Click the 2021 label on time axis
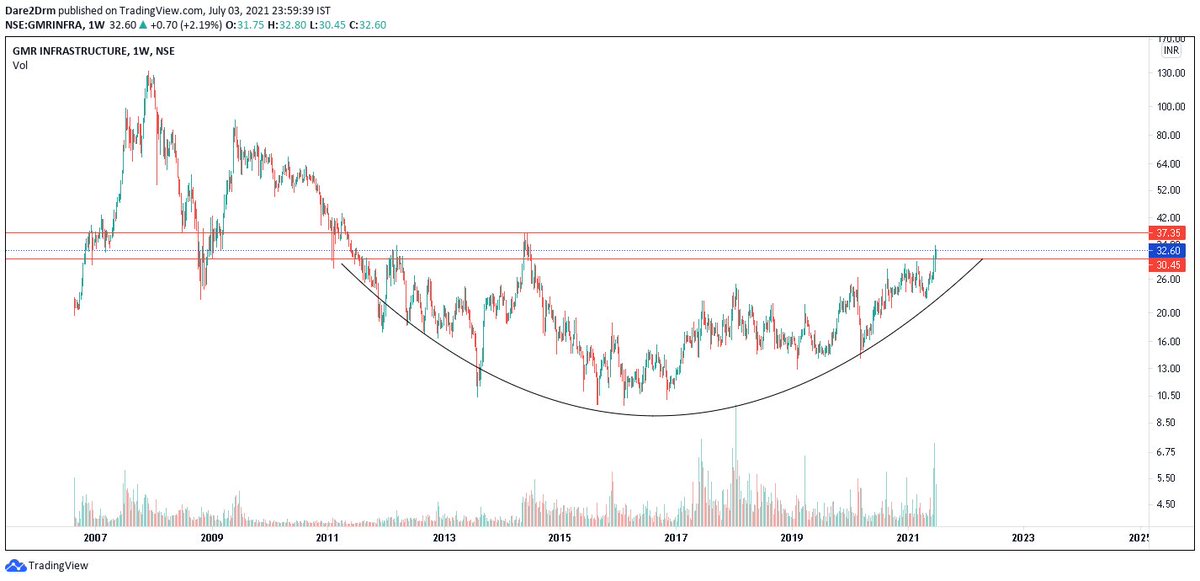 click(907, 538)
